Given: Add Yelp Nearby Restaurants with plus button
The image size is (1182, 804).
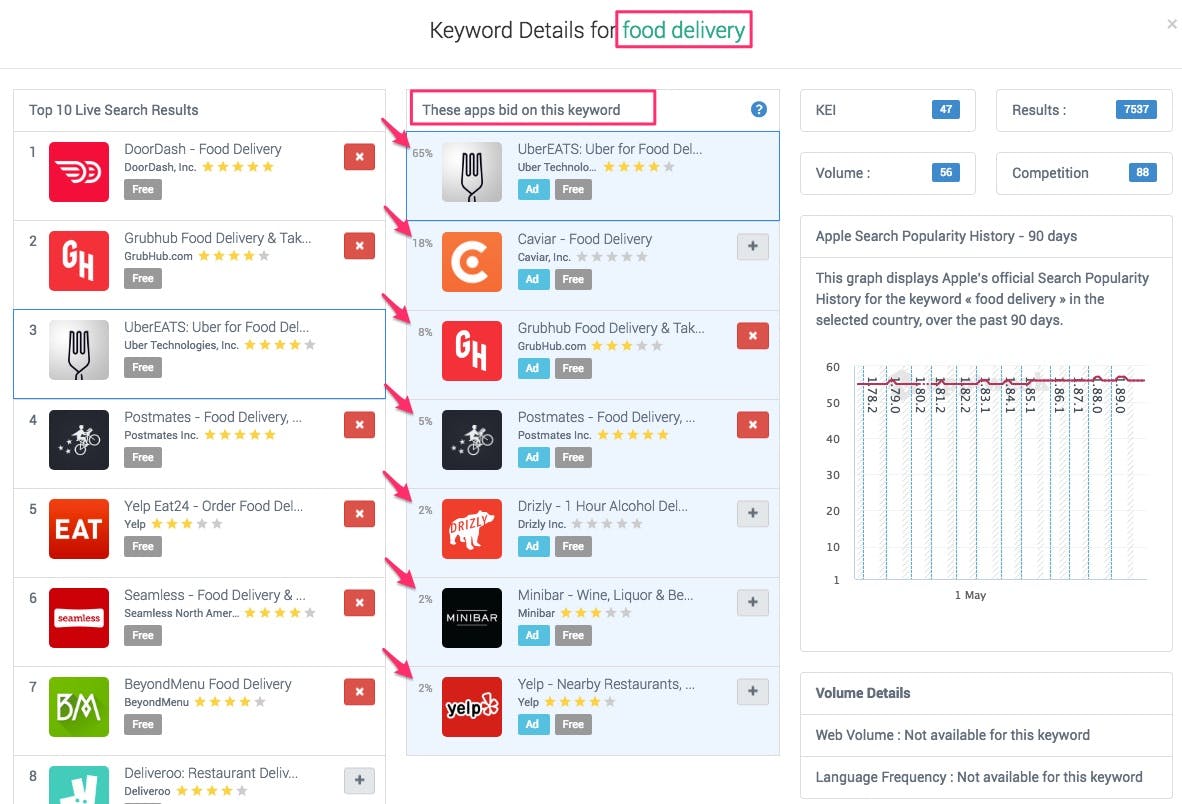Looking at the screenshot, I should point(752,691).
